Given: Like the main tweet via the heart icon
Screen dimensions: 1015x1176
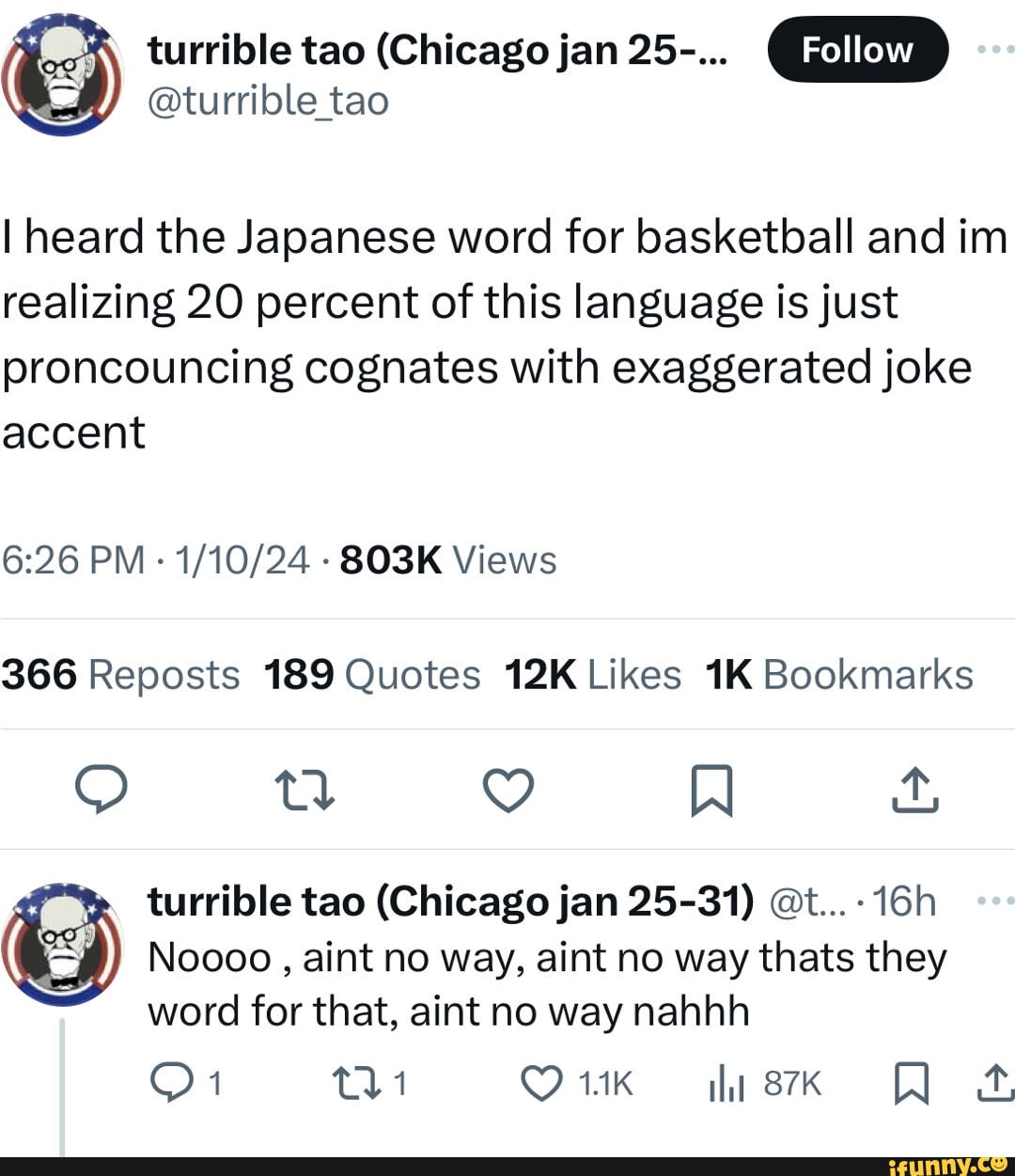Looking at the screenshot, I should 507,791.
